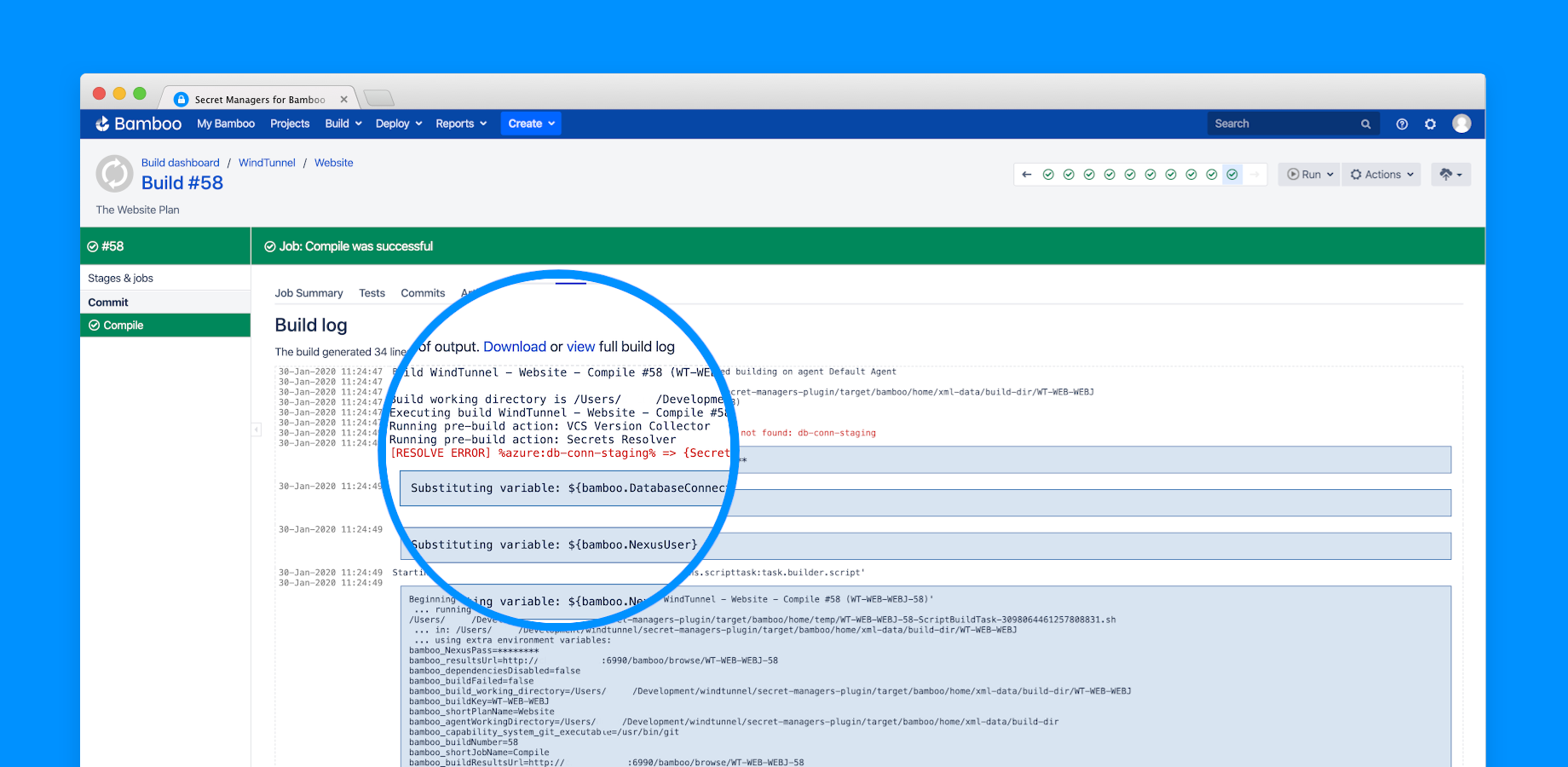Click the plan status circular arrows icon
Viewport: 1568px width, 767px height.
pyautogui.click(x=114, y=174)
